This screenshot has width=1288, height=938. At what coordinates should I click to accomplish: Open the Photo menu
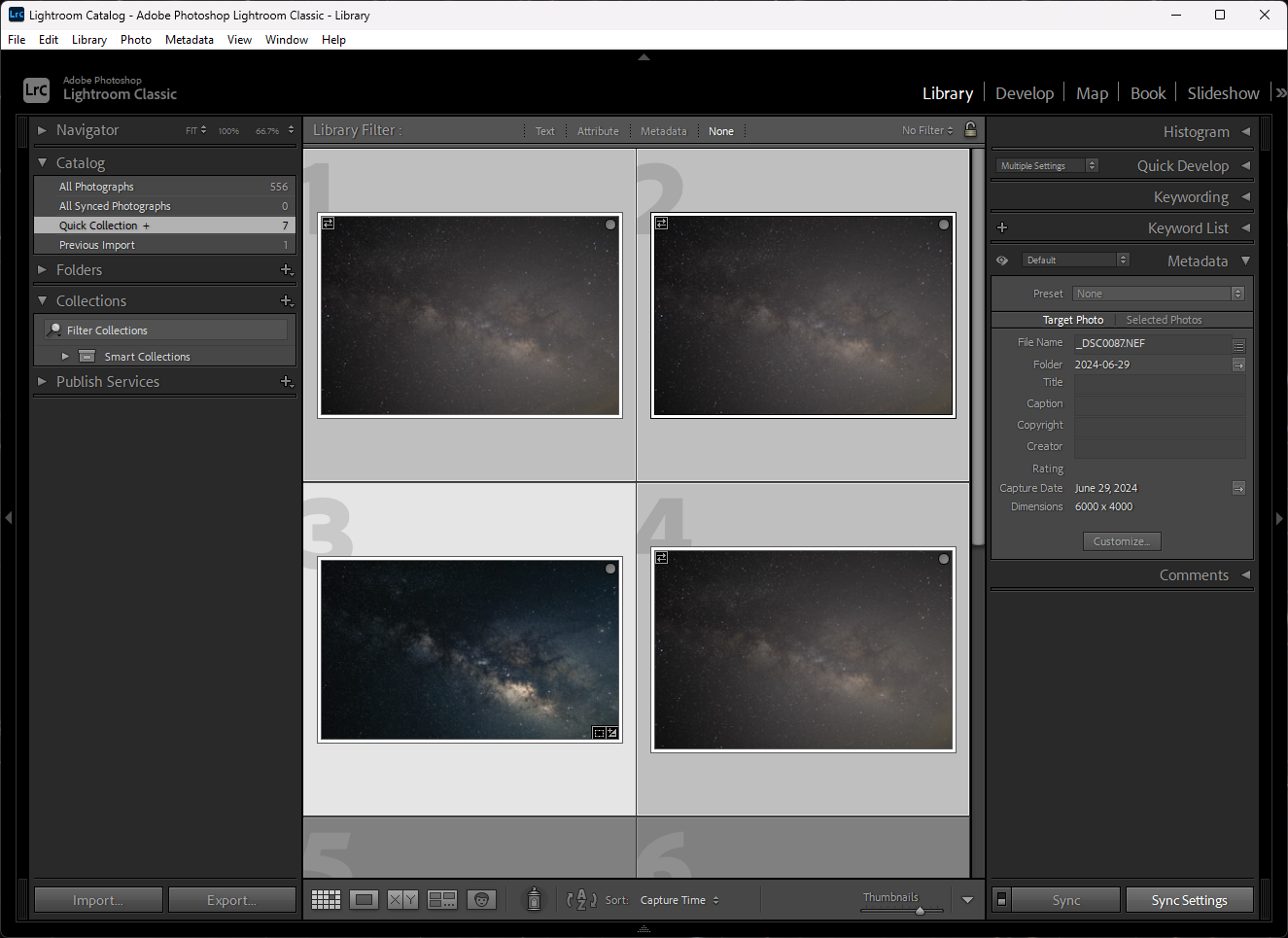coord(136,40)
